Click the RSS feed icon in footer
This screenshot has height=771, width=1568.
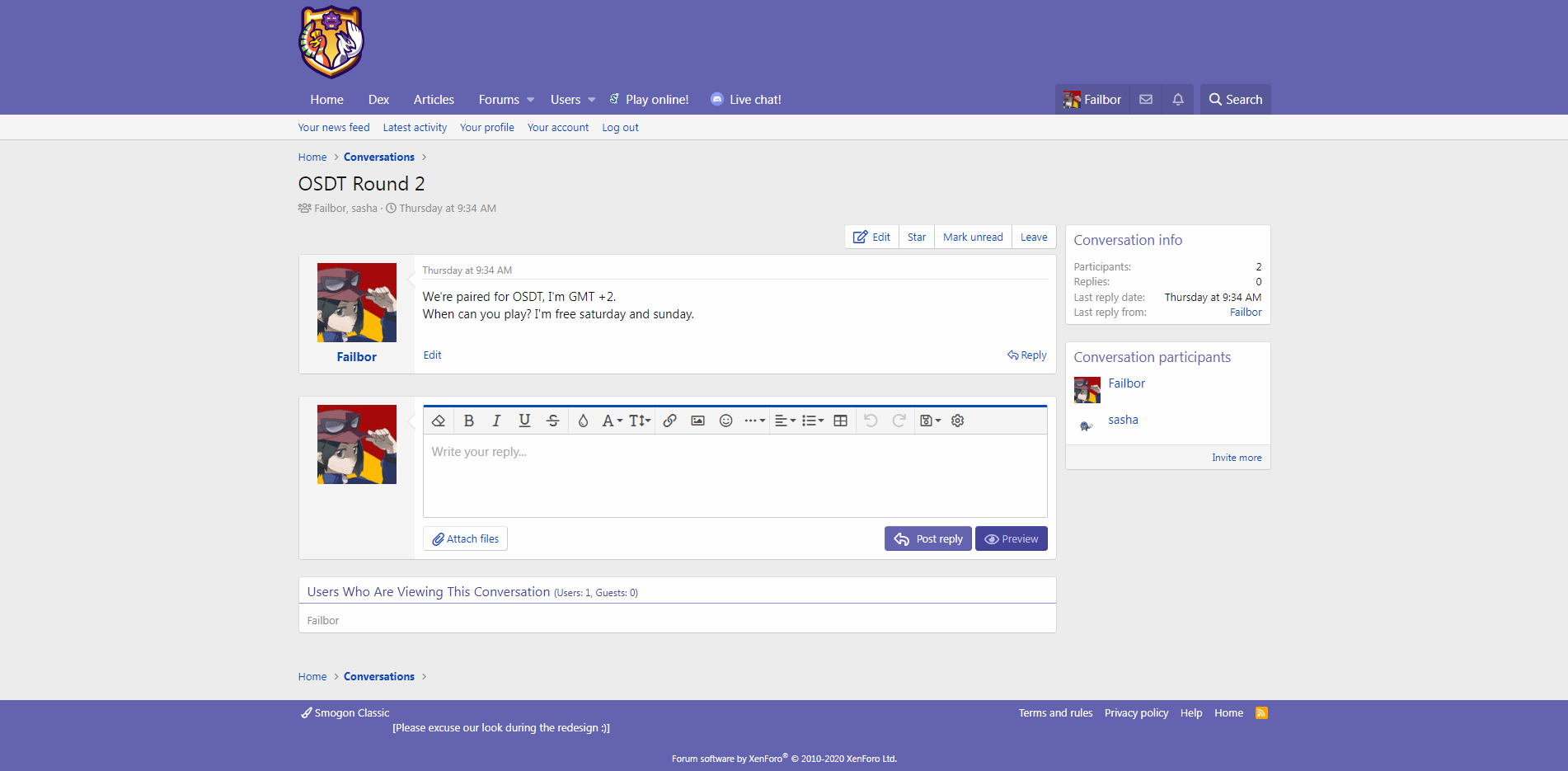point(1261,713)
